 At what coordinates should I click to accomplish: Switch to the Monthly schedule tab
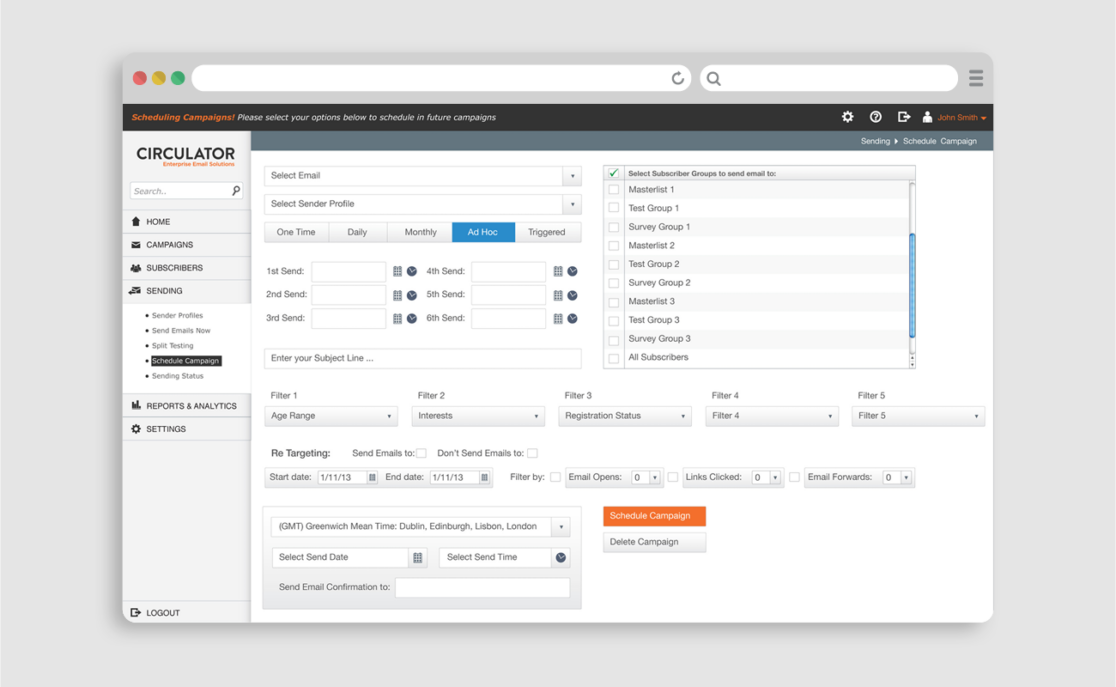point(420,232)
